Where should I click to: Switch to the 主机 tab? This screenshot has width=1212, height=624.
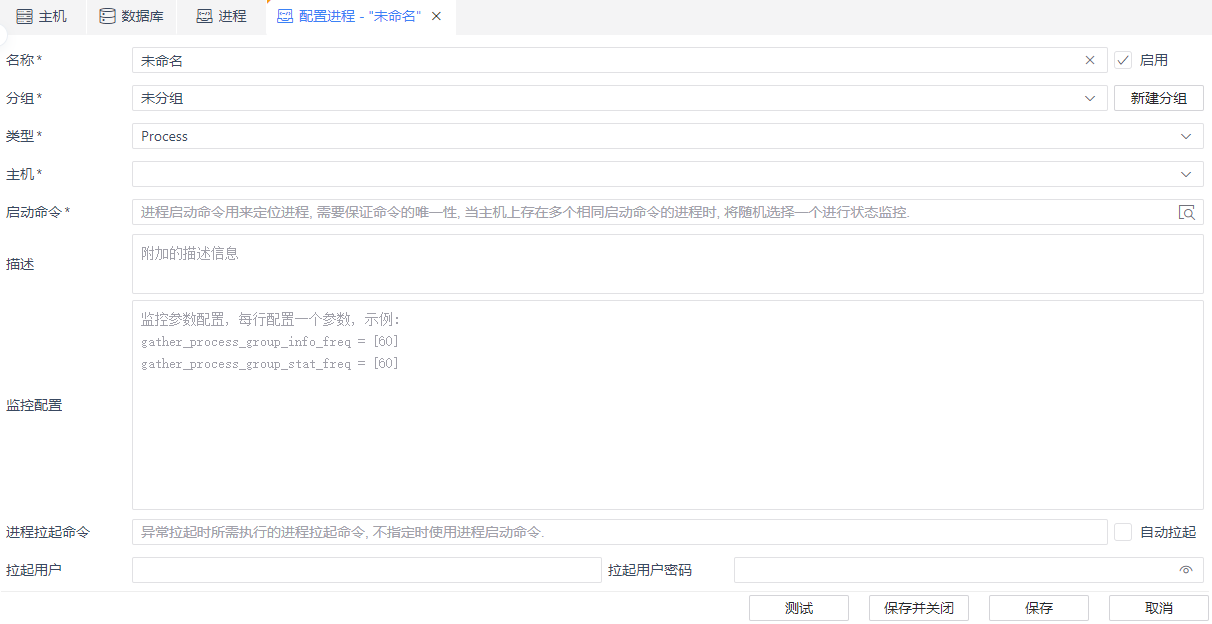(x=43, y=17)
